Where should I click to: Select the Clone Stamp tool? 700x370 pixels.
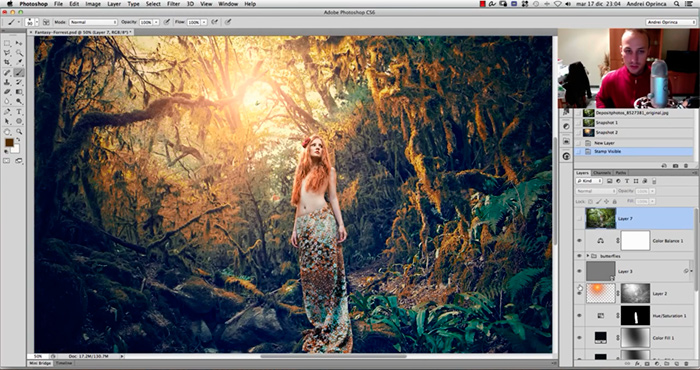coord(8,82)
